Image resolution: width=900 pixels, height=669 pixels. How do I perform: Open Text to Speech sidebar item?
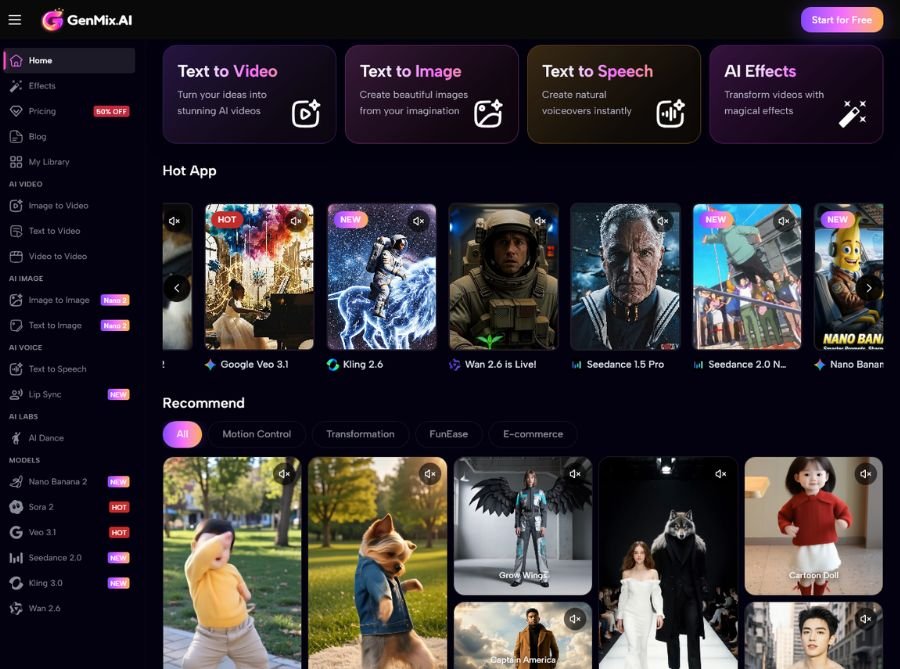(x=57, y=369)
